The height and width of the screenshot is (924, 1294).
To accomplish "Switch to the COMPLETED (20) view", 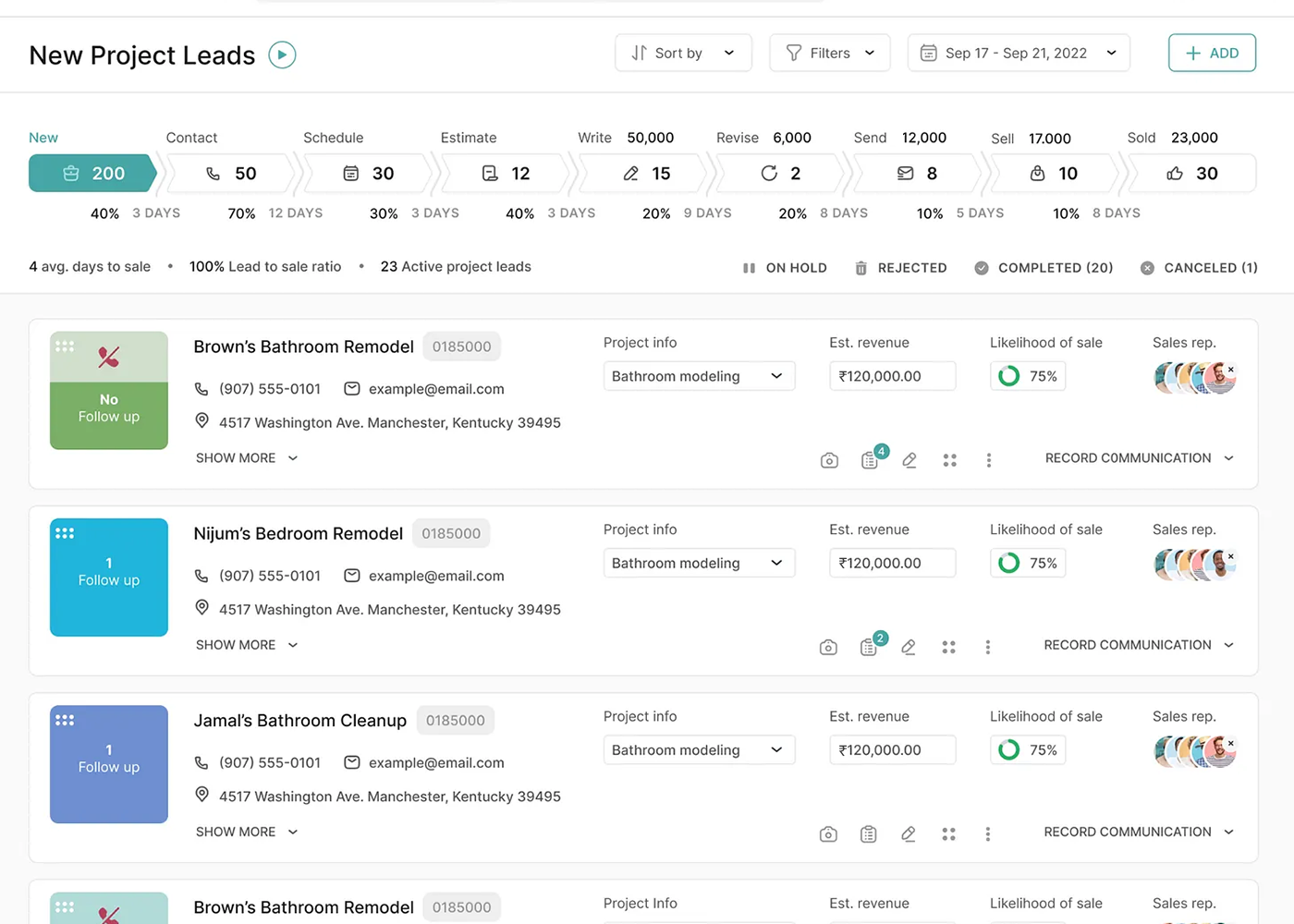I will tap(1044, 267).
